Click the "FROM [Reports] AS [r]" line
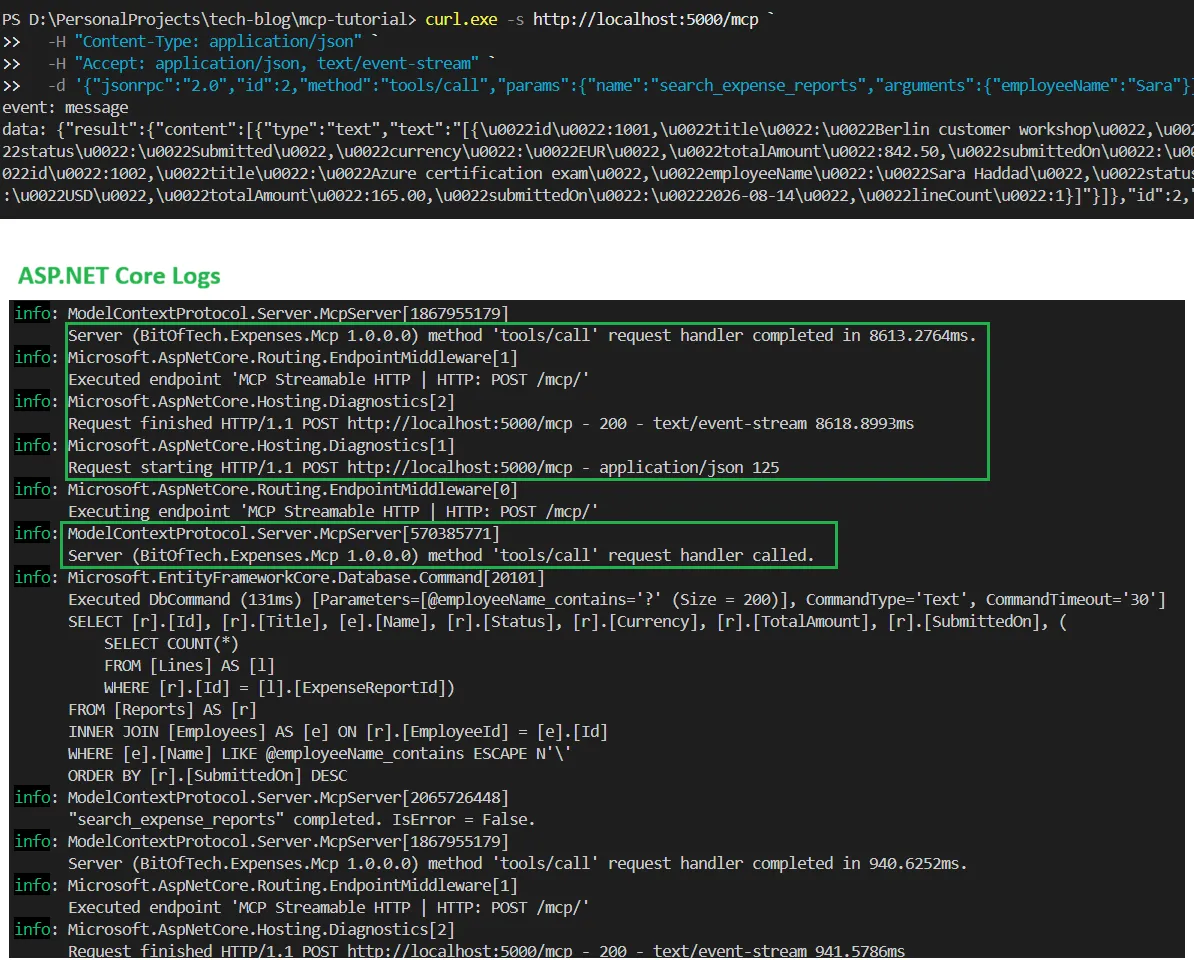1194x960 pixels. 162,710
